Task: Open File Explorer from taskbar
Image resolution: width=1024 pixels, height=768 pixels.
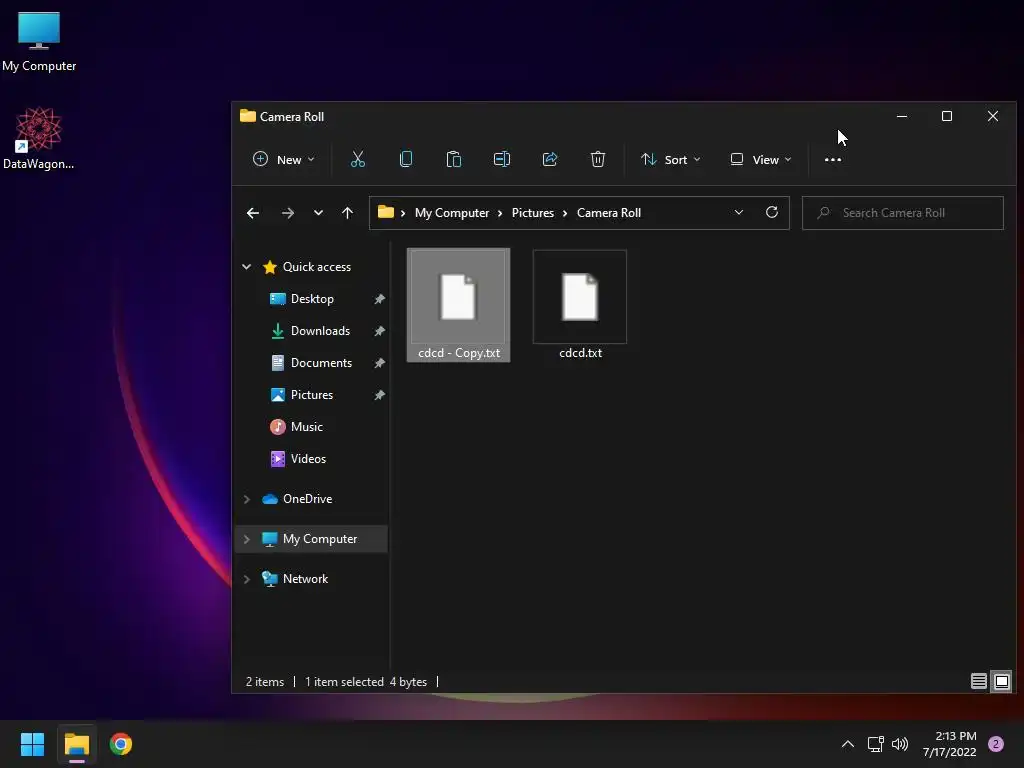Action: (x=76, y=744)
